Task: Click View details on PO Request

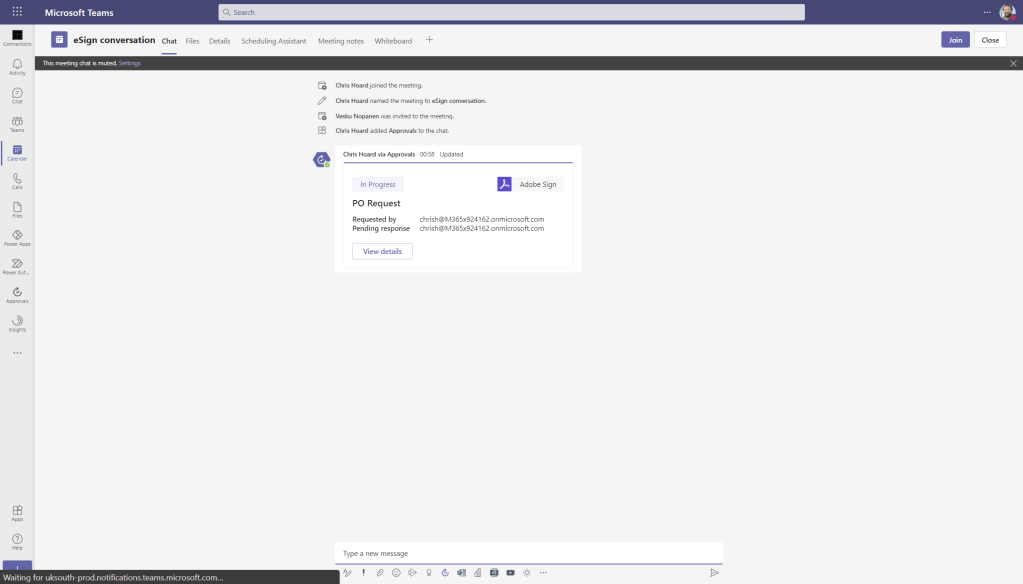Action: (382, 251)
